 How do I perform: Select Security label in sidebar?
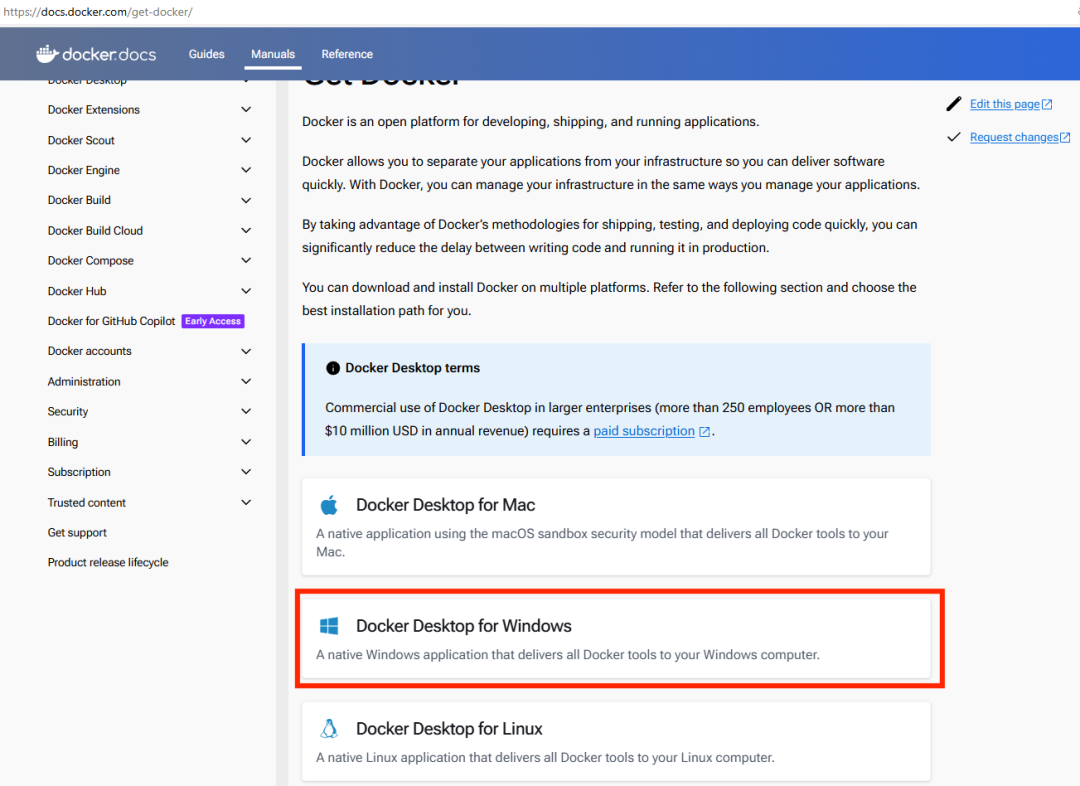click(x=68, y=411)
